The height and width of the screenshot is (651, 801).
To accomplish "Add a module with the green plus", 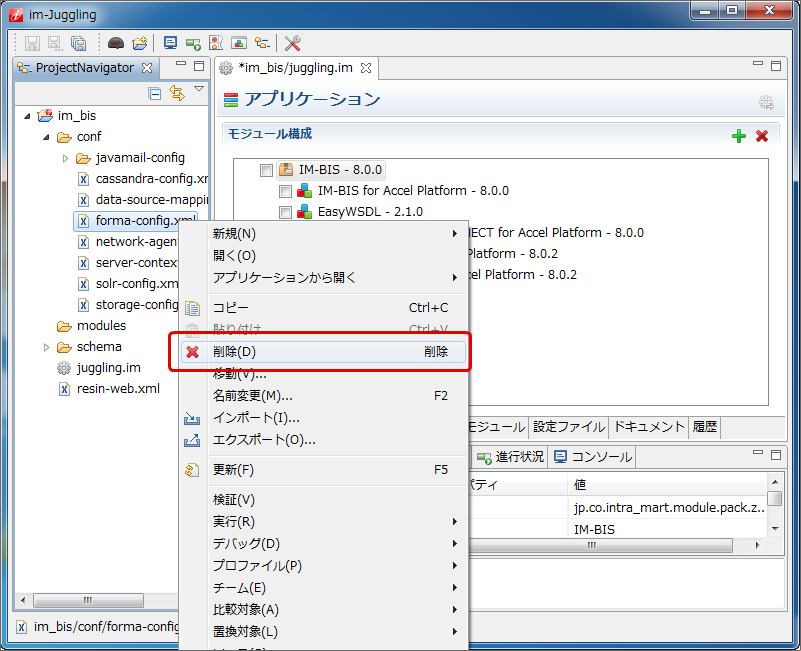I will (x=739, y=136).
